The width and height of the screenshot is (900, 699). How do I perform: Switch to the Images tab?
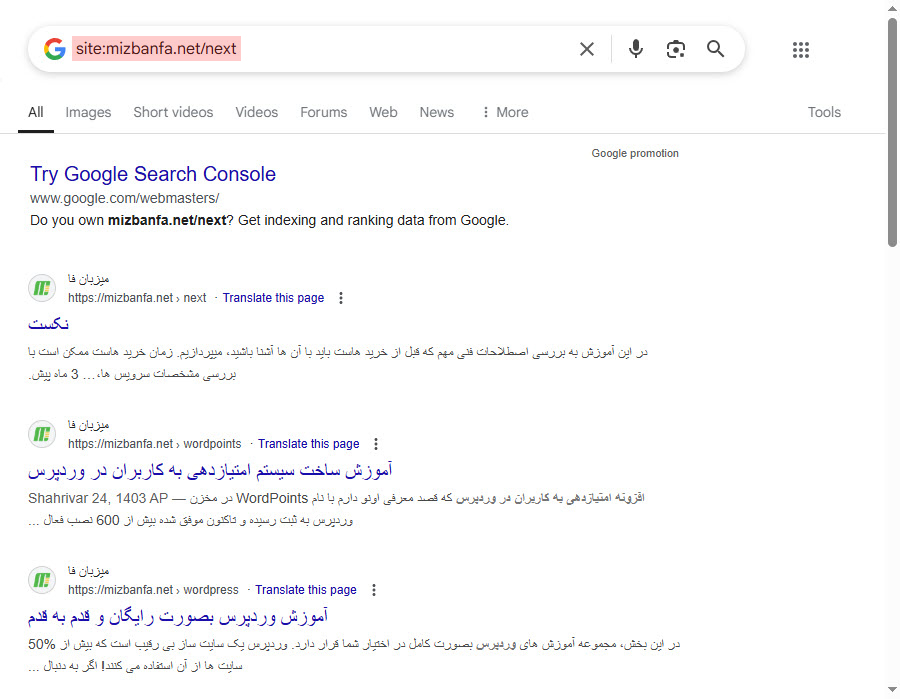(x=88, y=112)
